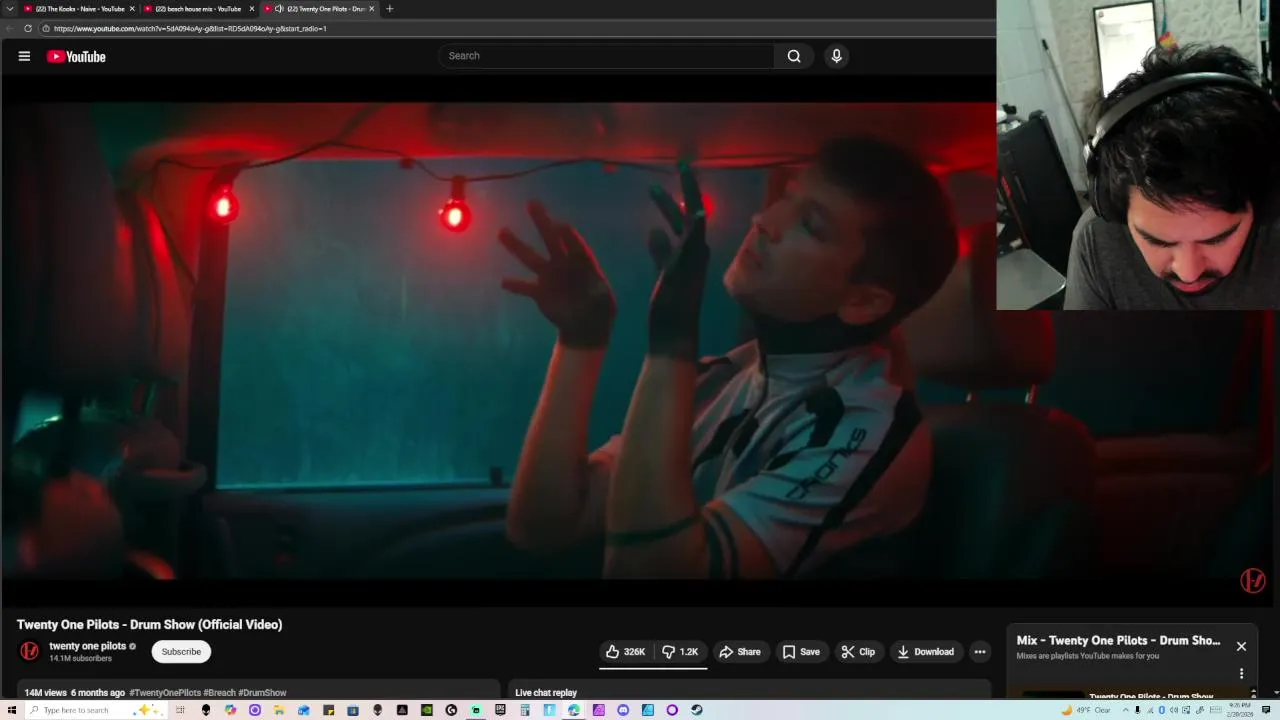The width and height of the screenshot is (1280, 720).
Task: Download the video
Action: point(925,652)
